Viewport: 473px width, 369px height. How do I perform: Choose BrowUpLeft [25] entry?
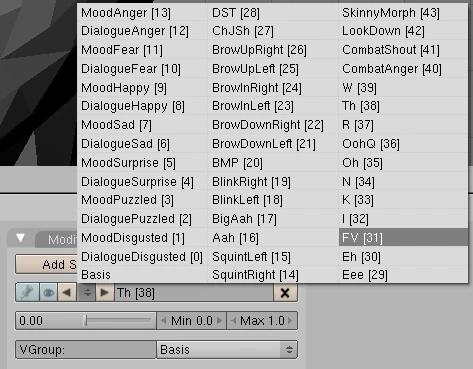pos(273,69)
